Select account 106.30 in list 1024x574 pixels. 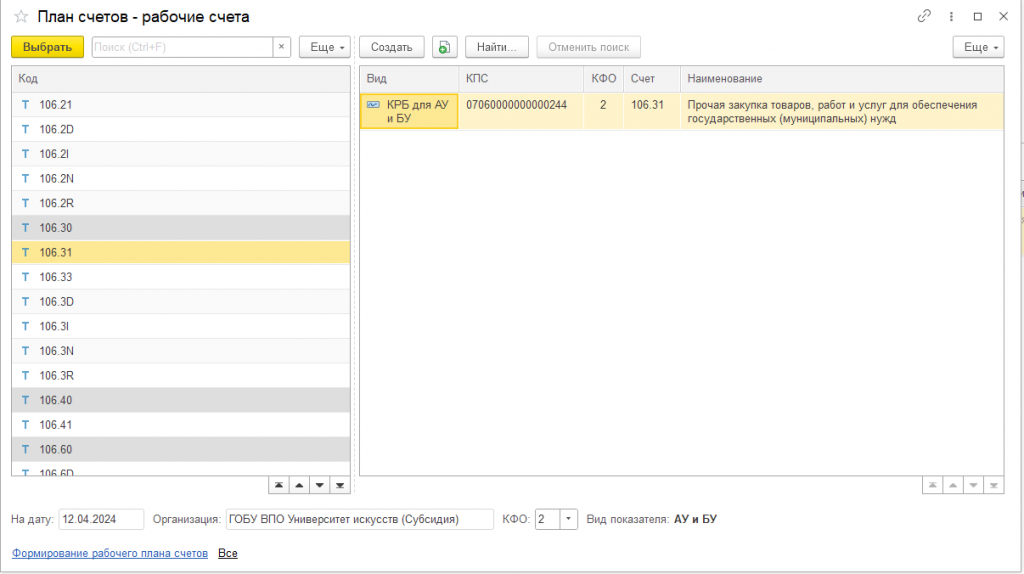(x=181, y=228)
